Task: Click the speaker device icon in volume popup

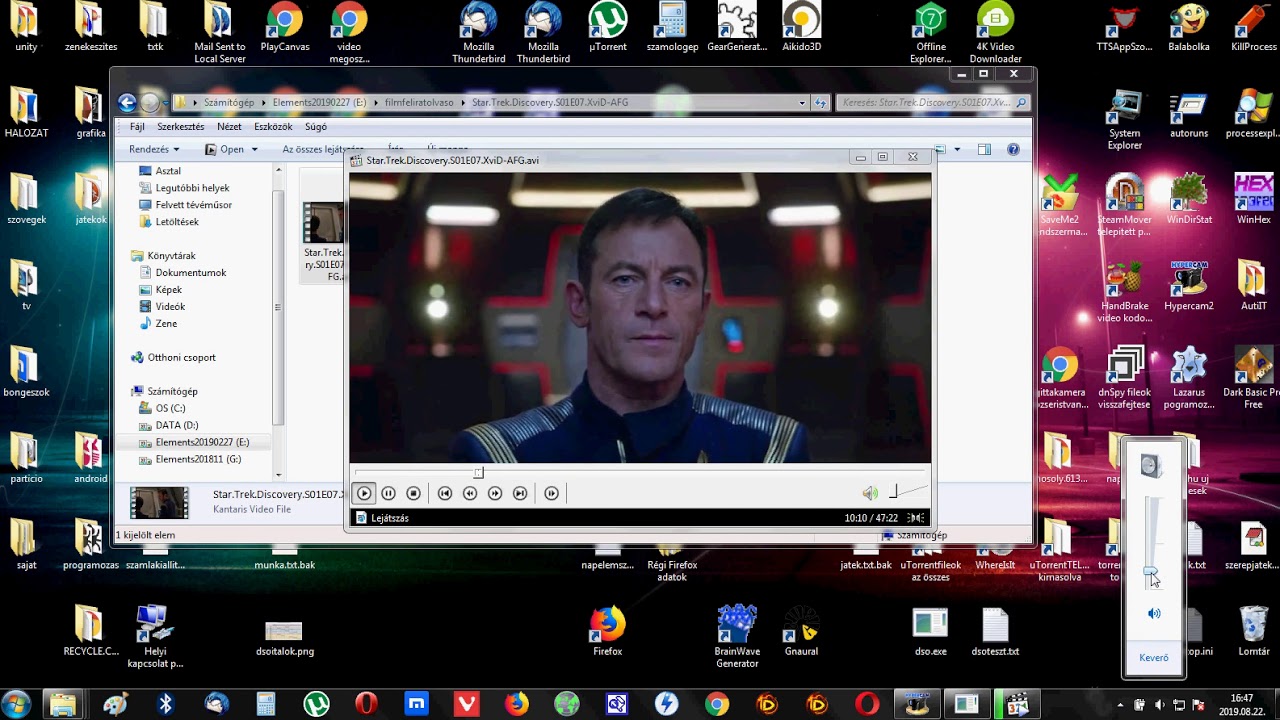Action: point(1152,465)
